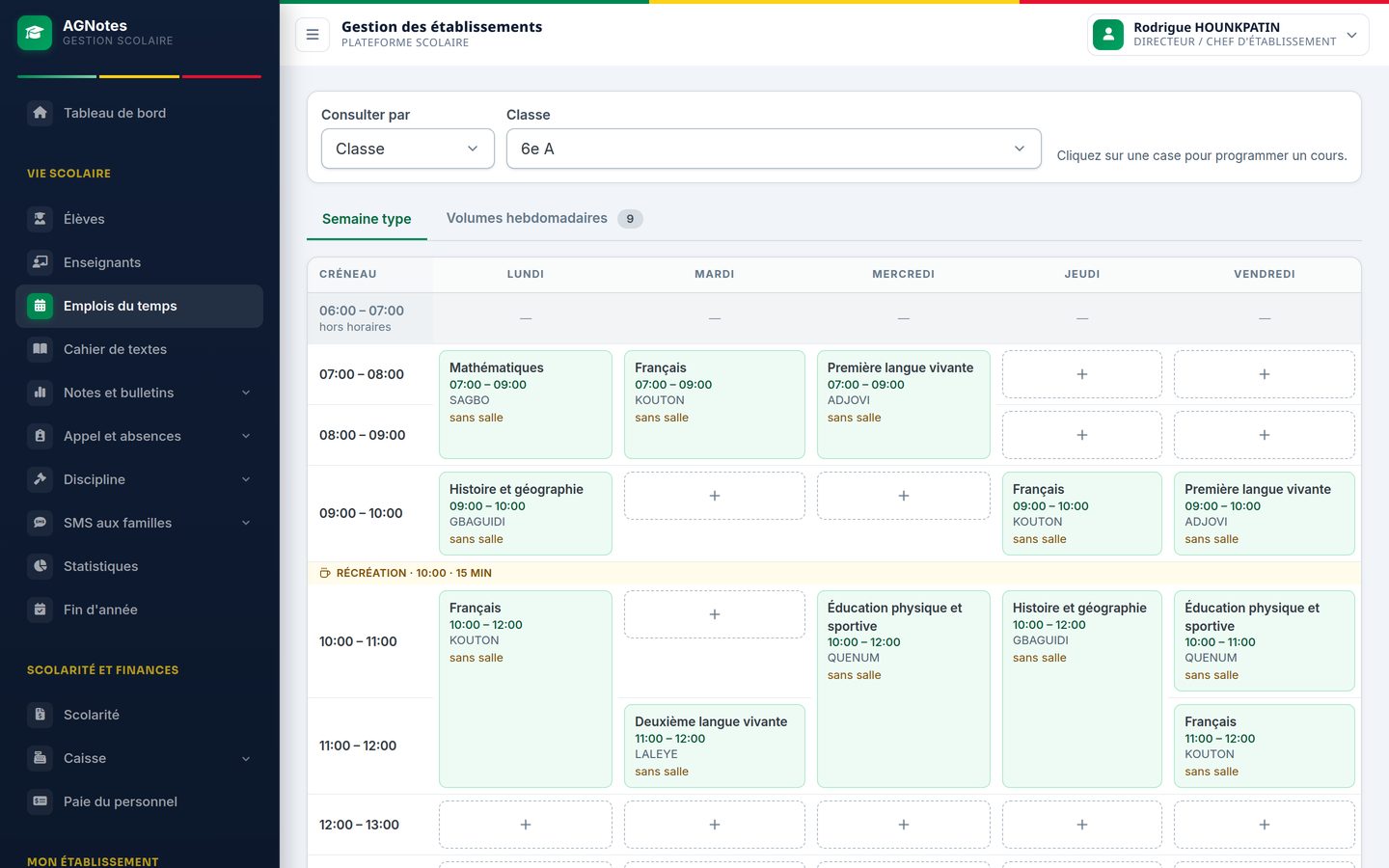Open the Rodrigue HOUNKPATIN user menu
The image size is (1389, 868).
click(1228, 35)
